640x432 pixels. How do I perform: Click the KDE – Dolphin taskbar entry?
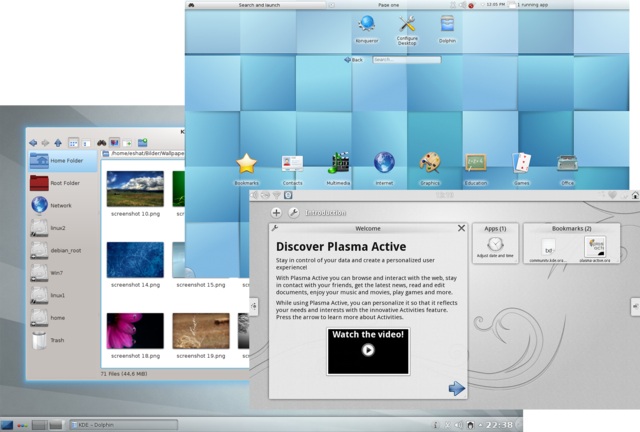[x=124, y=425]
